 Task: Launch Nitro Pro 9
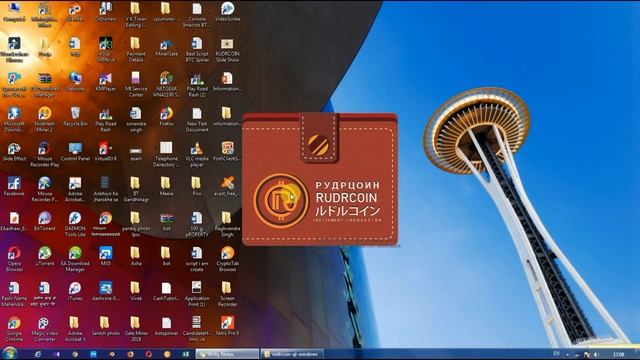227,327
